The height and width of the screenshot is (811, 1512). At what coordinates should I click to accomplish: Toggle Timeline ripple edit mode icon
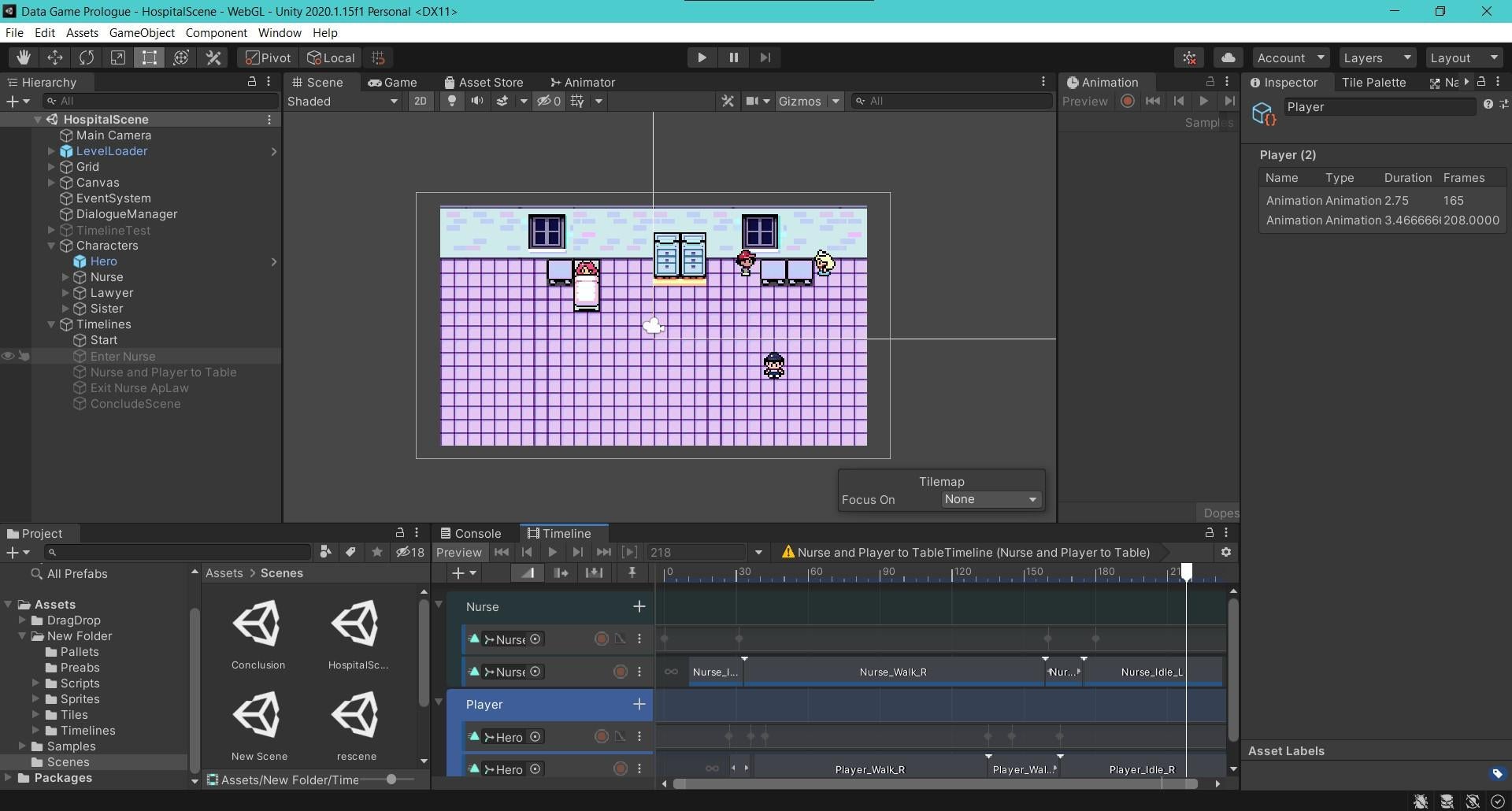pos(561,572)
